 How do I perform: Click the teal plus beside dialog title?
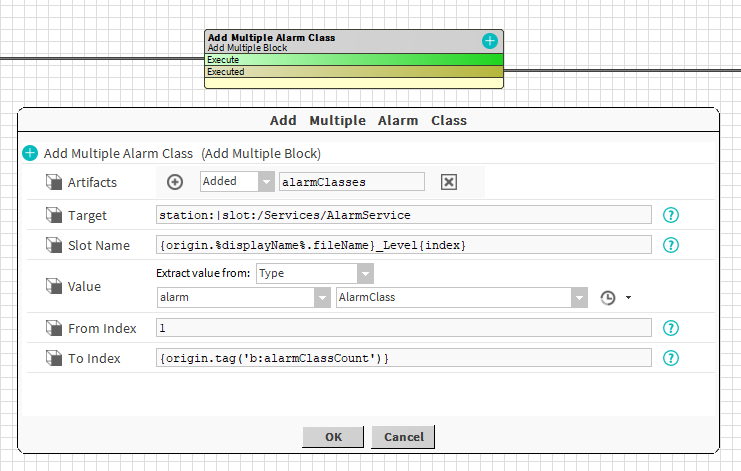30,153
